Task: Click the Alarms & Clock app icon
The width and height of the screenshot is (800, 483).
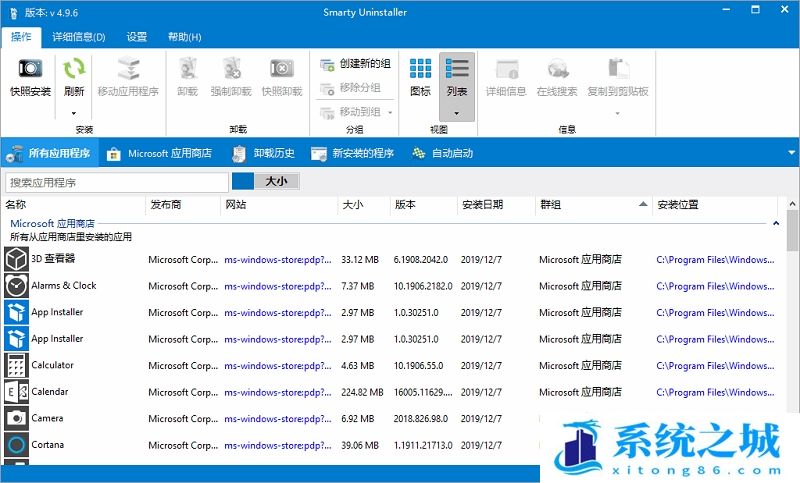Action: pos(16,286)
